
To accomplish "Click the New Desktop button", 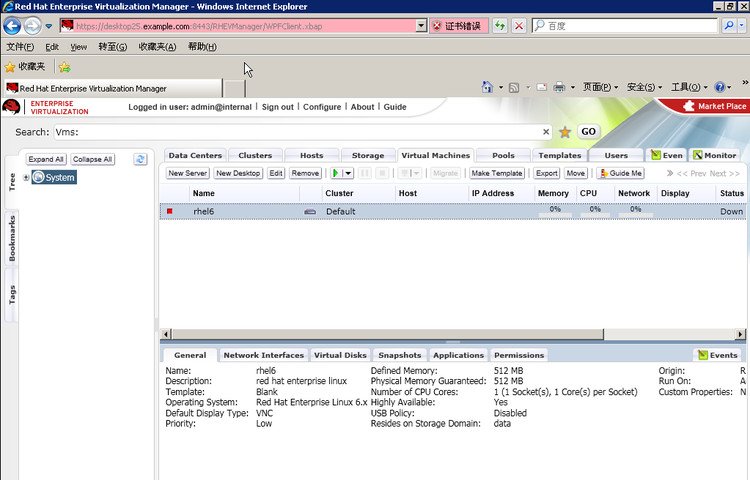I will click(238, 173).
